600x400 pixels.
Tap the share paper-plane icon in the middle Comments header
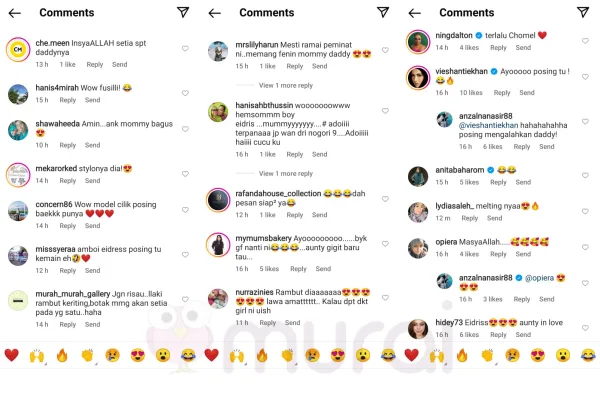(383, 12)
